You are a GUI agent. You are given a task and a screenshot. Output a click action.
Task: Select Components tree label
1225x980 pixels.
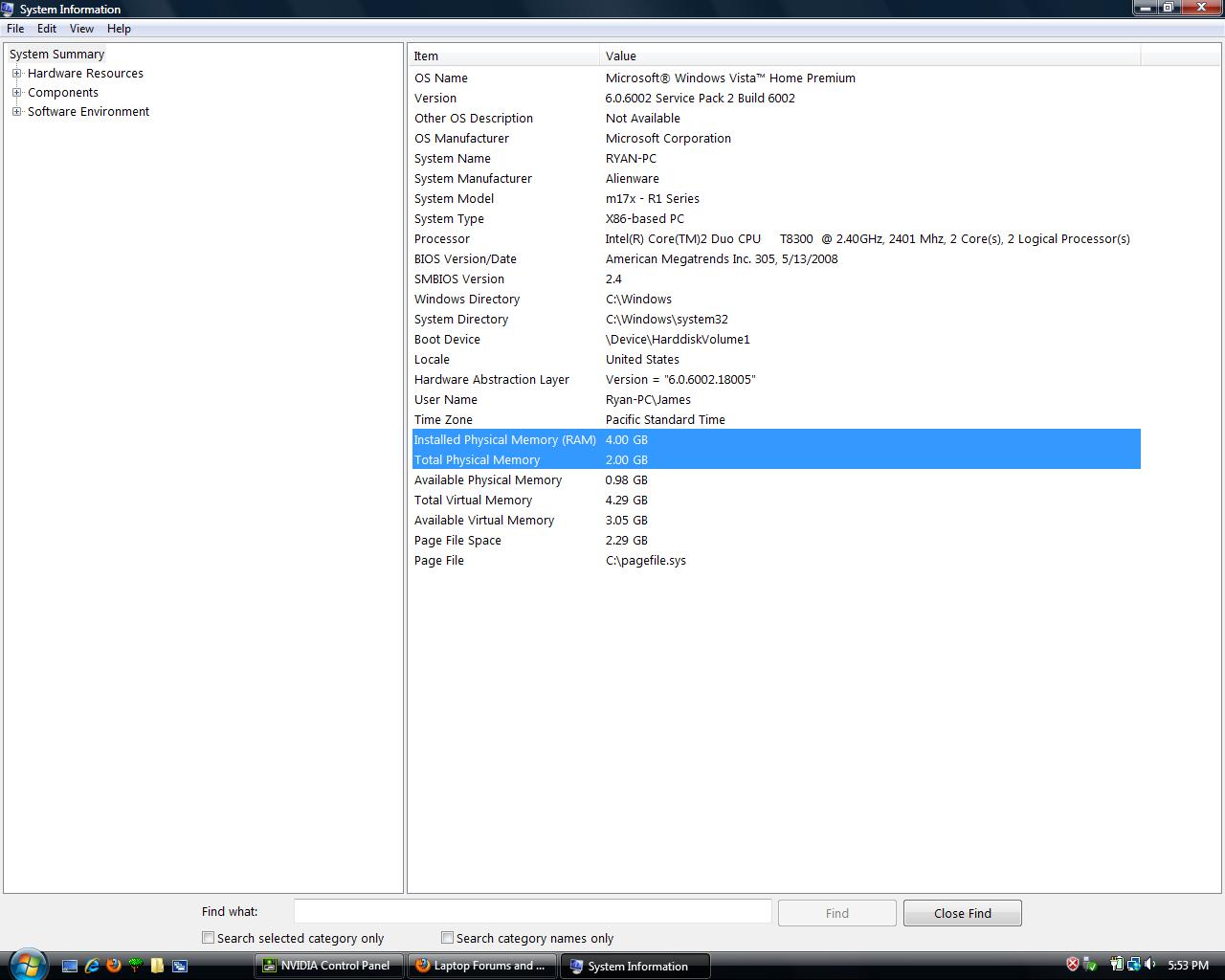[x=63, y=93]
